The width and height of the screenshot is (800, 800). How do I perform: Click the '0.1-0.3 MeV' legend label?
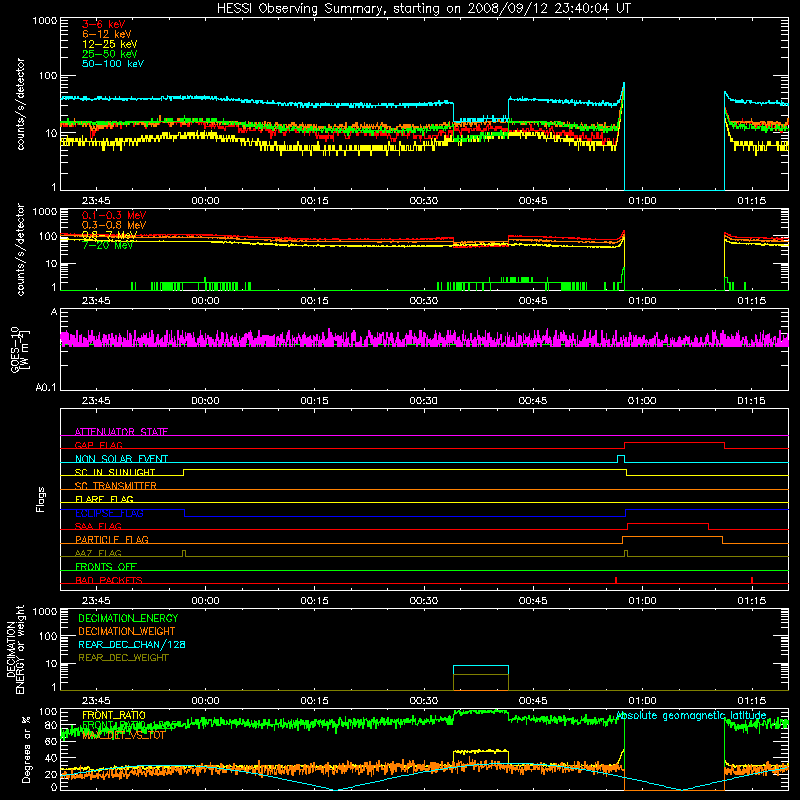114,215
